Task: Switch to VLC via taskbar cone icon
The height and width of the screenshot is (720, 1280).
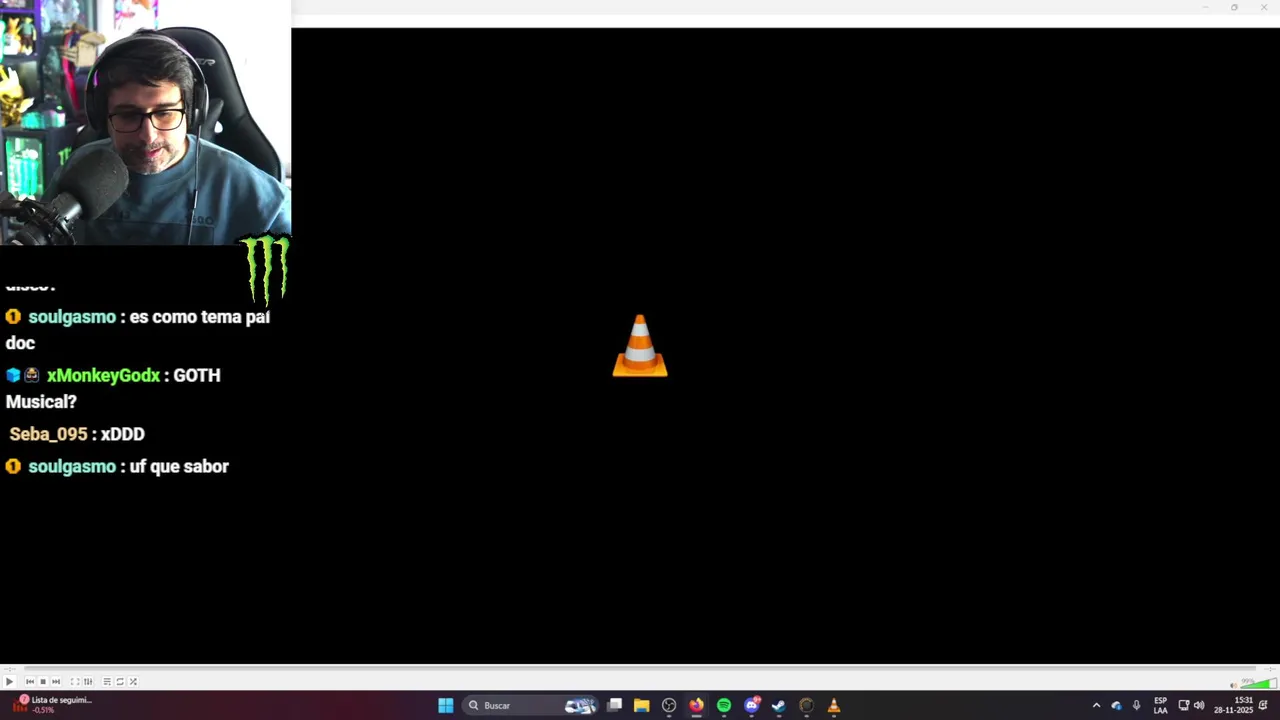Action: pyautogui.click(x=834, y=705)
